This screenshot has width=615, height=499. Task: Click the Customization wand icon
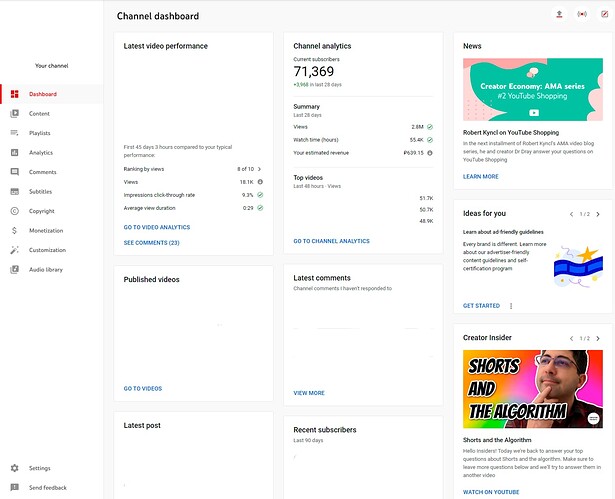(15, 250)
